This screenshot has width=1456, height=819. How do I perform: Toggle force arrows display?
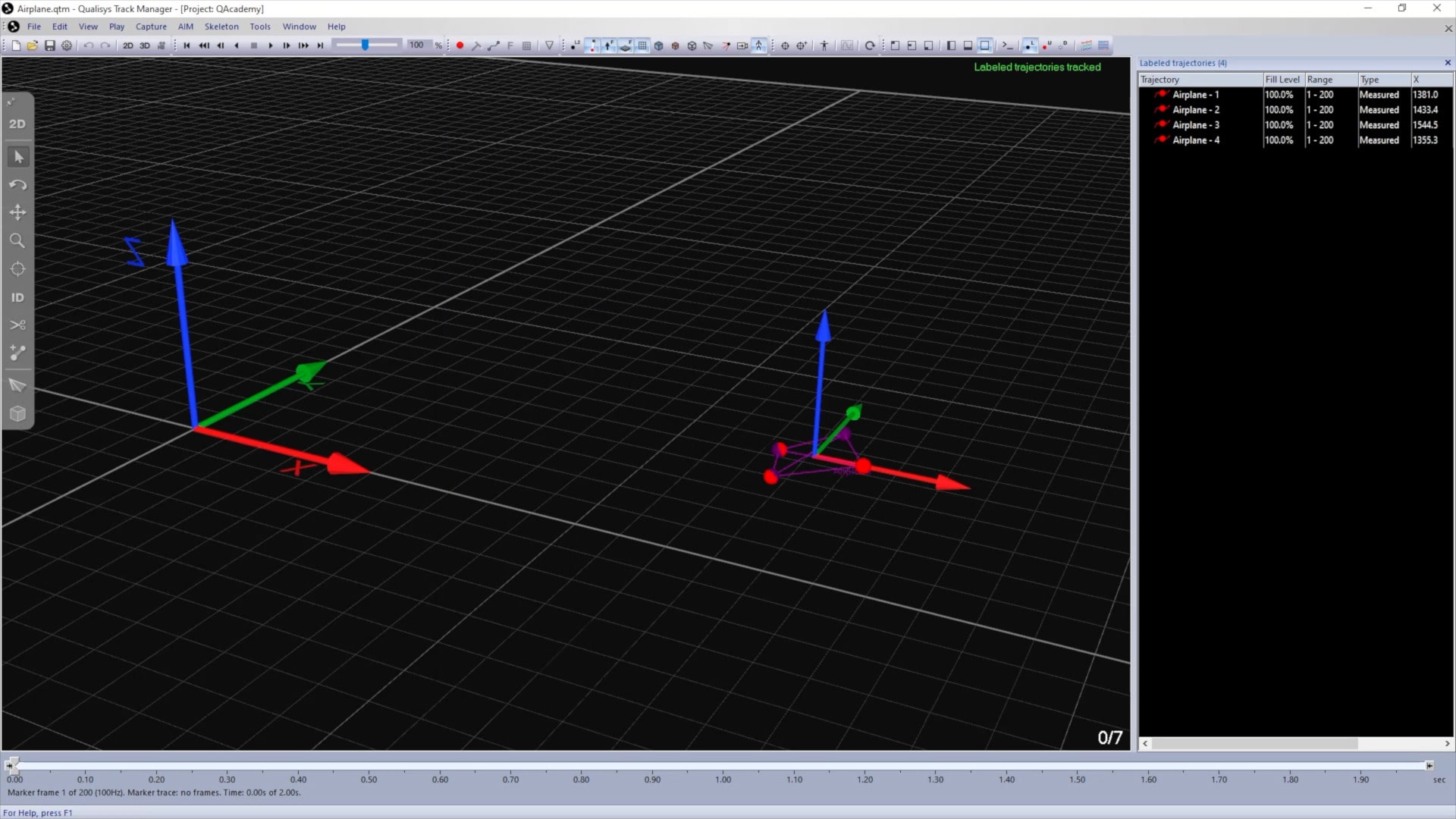[609, 45]
